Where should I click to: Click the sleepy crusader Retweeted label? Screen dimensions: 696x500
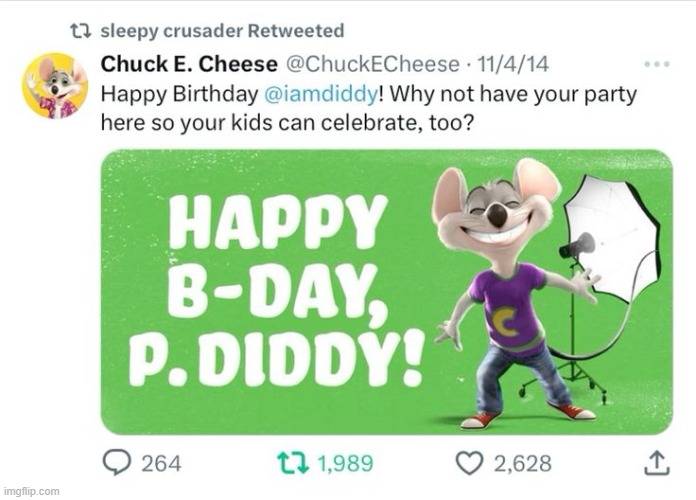[222, 31]
